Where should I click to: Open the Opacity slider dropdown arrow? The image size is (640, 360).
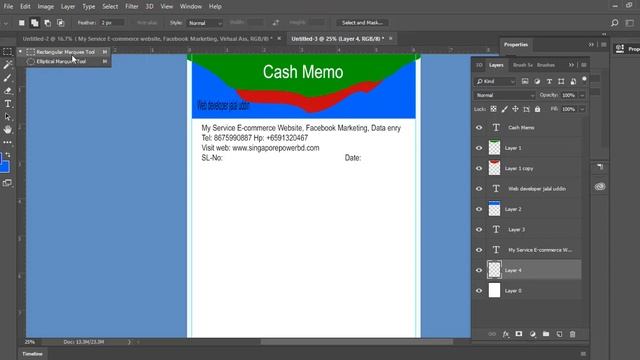[x=582, y=95]
